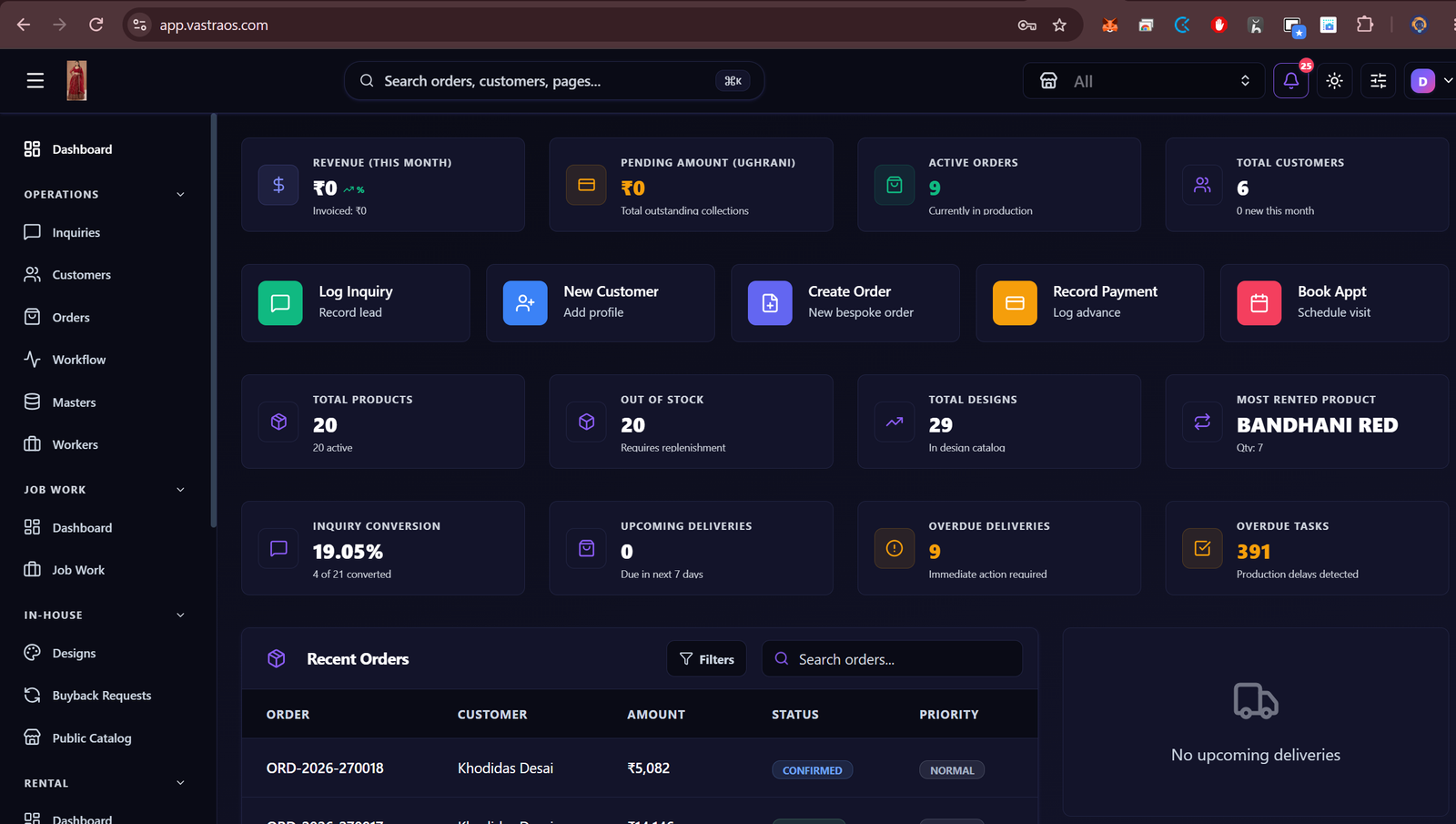Viewport: 1456px width, 824px height.
Task: Open the Recent Orders Filters button
Action: coord(706,659)
